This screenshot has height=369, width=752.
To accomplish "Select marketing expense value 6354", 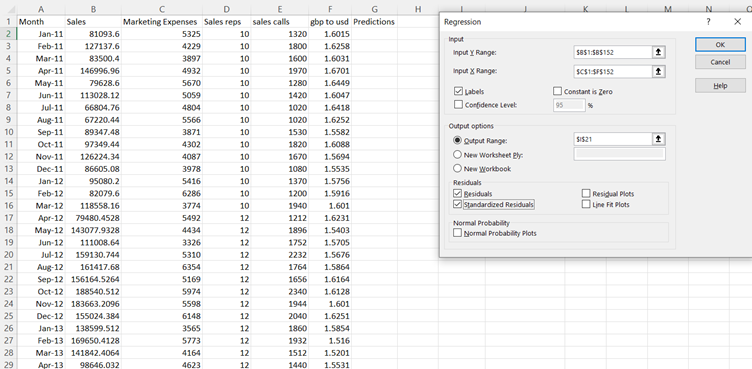I will tap(162, 267).
